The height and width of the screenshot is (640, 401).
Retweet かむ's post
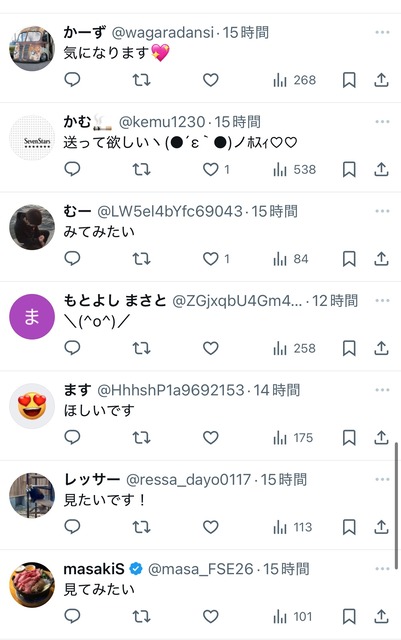(x=141, y=169)
